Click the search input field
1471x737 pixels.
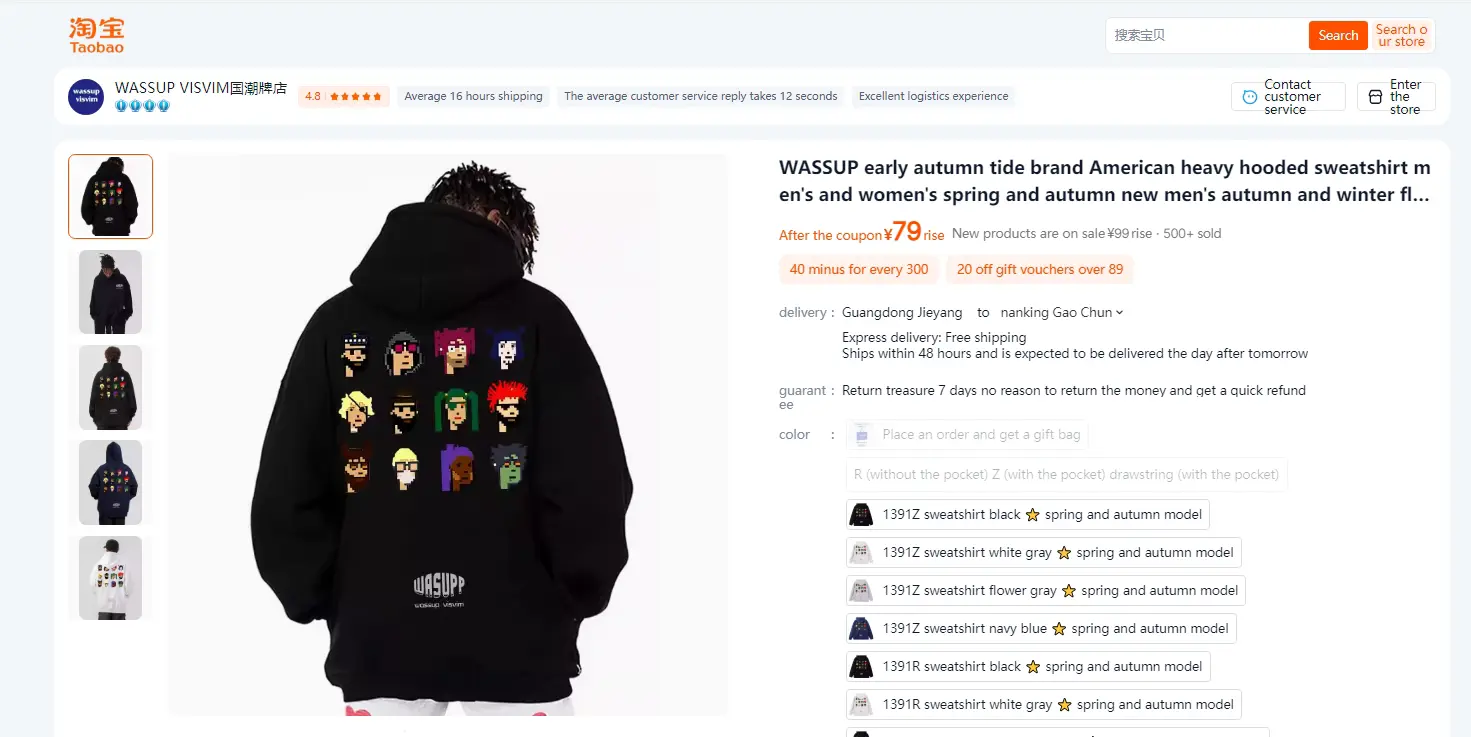coord(1207,35)
